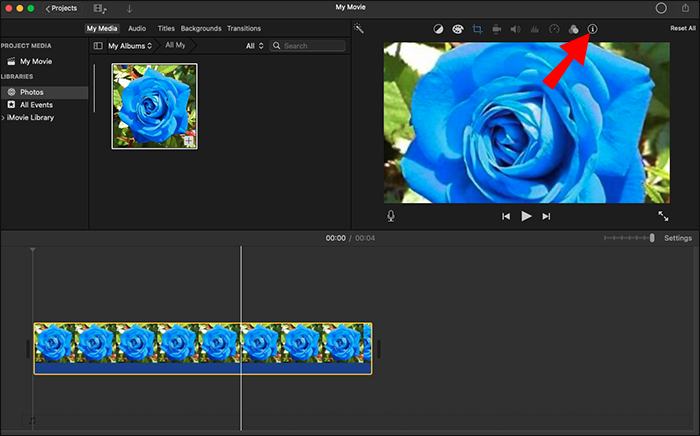Click the Reset All button
The image size is (700, 436).
point(683,28)
